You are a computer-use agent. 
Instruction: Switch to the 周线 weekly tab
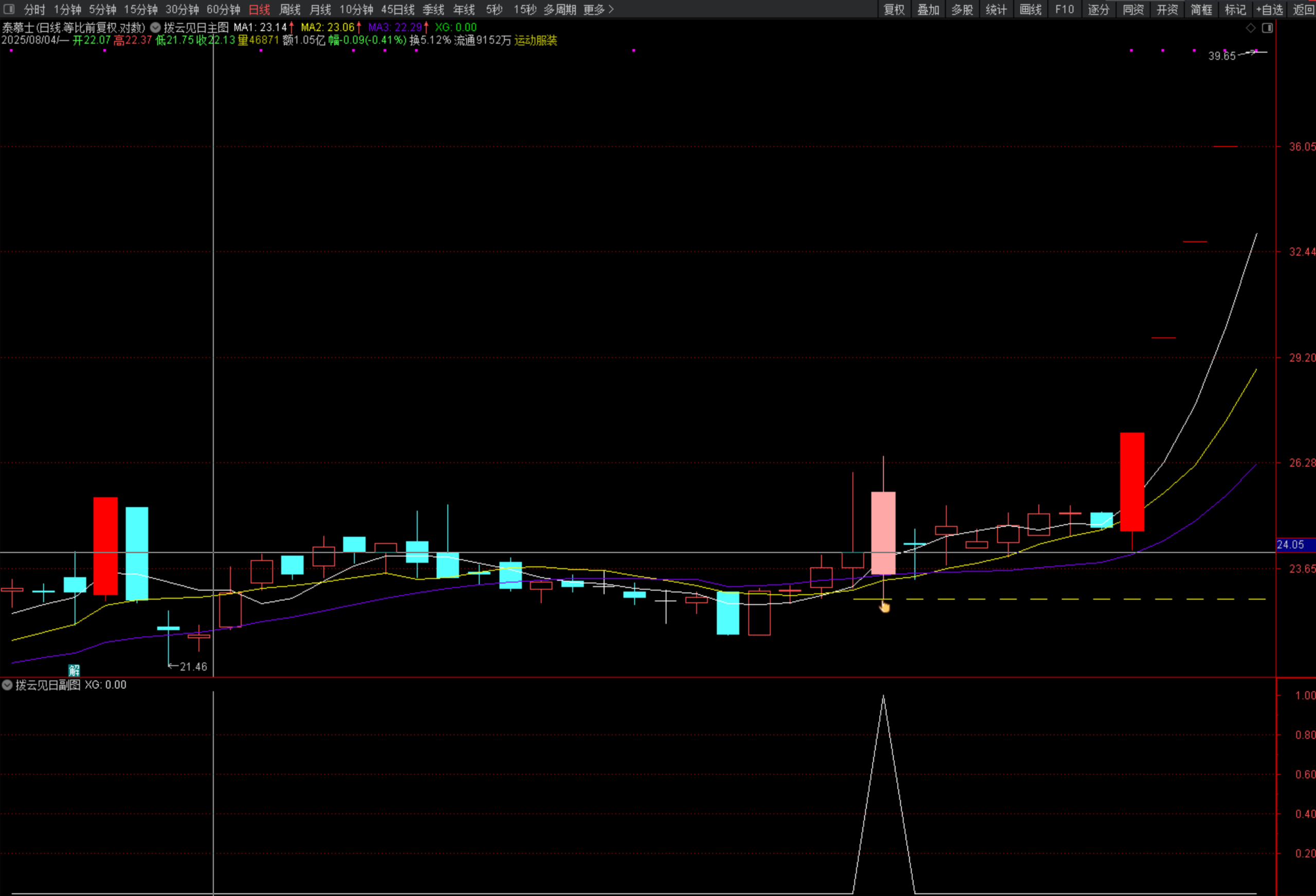tap(290, 10)
